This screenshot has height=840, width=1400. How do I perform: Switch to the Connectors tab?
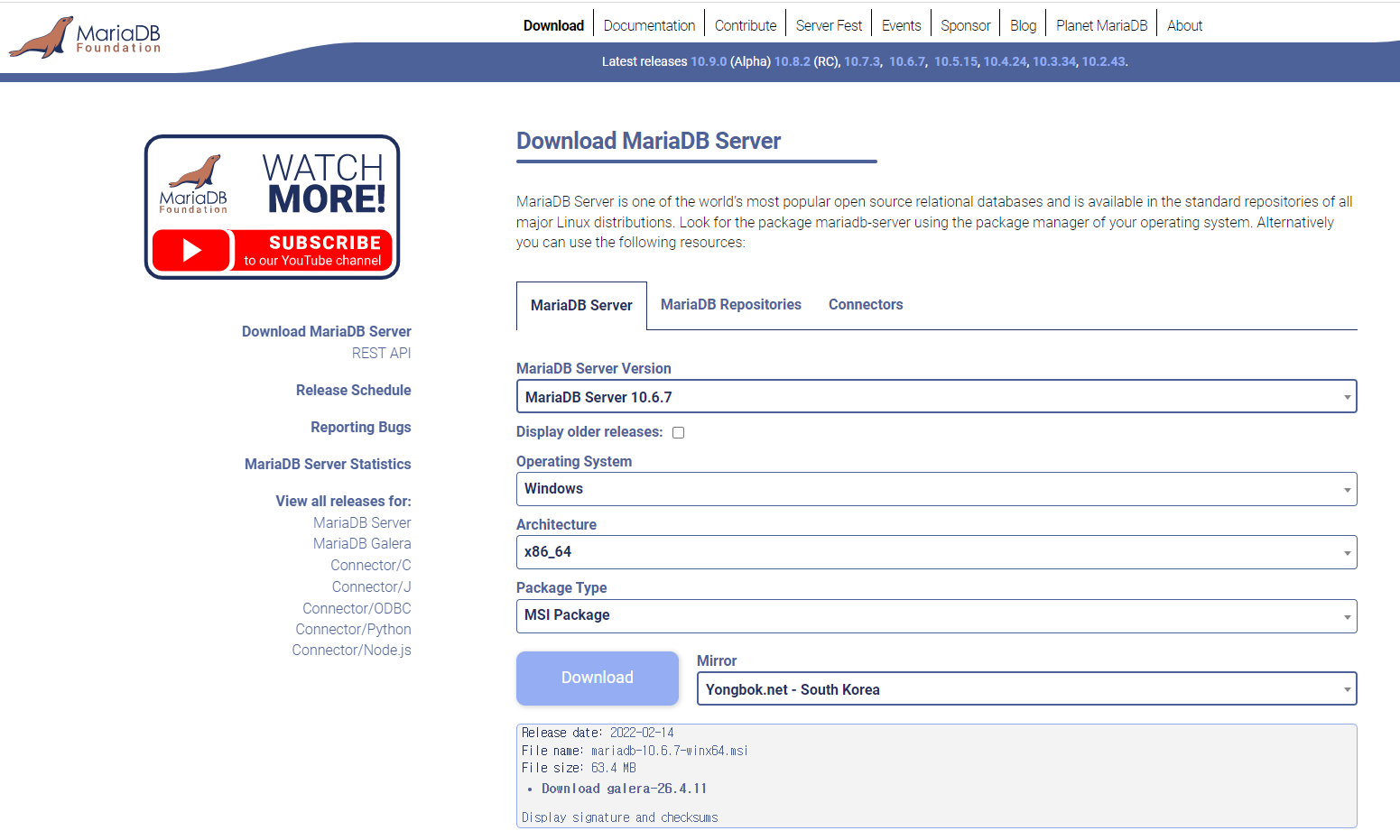[x=866, y=304]
